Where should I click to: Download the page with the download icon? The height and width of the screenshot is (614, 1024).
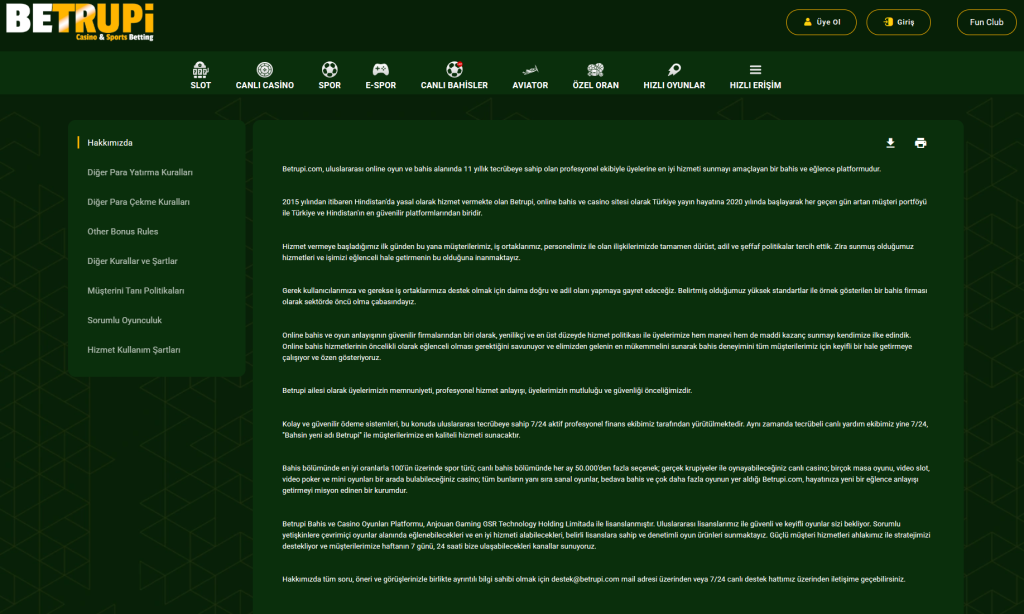pyautogui.click(x=890, y=143)
